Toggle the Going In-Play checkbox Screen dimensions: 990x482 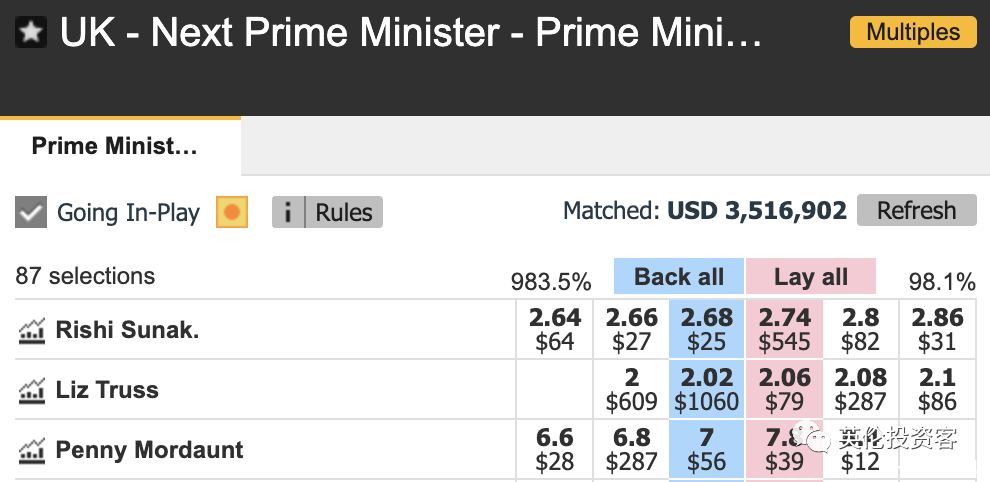tap(31, 212)
